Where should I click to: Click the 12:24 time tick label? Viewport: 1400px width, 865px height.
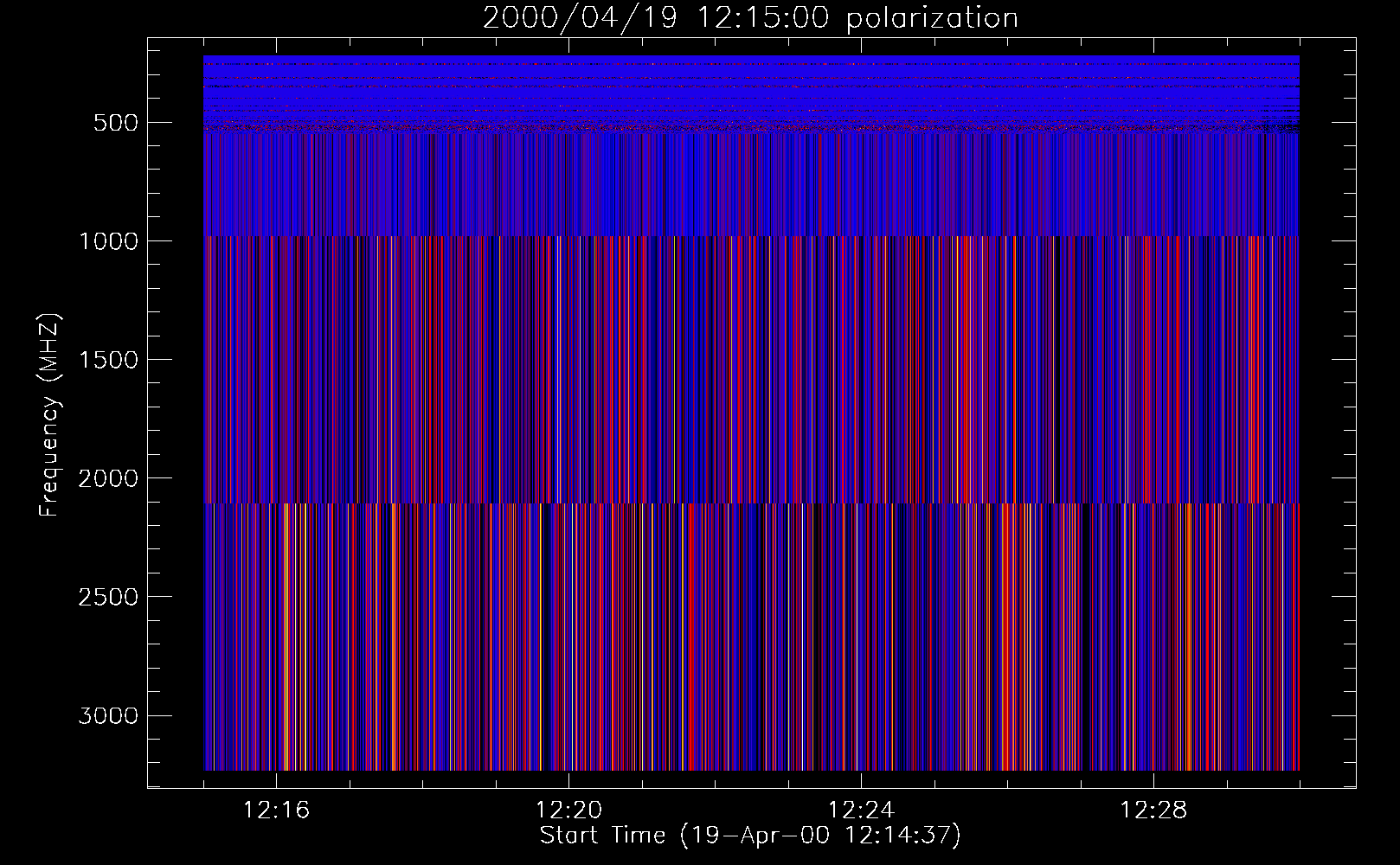coord(861,811)
